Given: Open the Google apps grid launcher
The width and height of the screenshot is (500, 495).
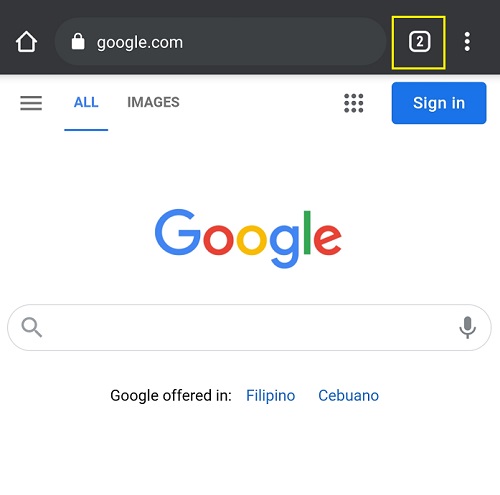Looking at the screenshot, I should [354, 103].
